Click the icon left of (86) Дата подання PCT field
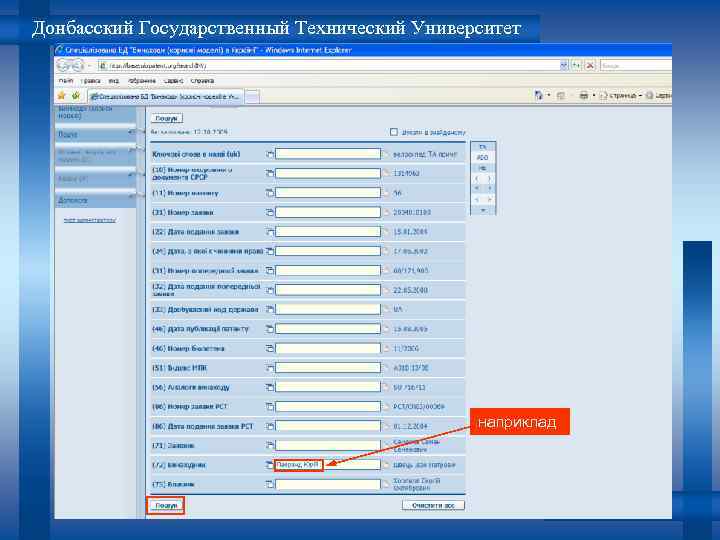The width and height of the screenshot is (720, 540). coord(270,426)
